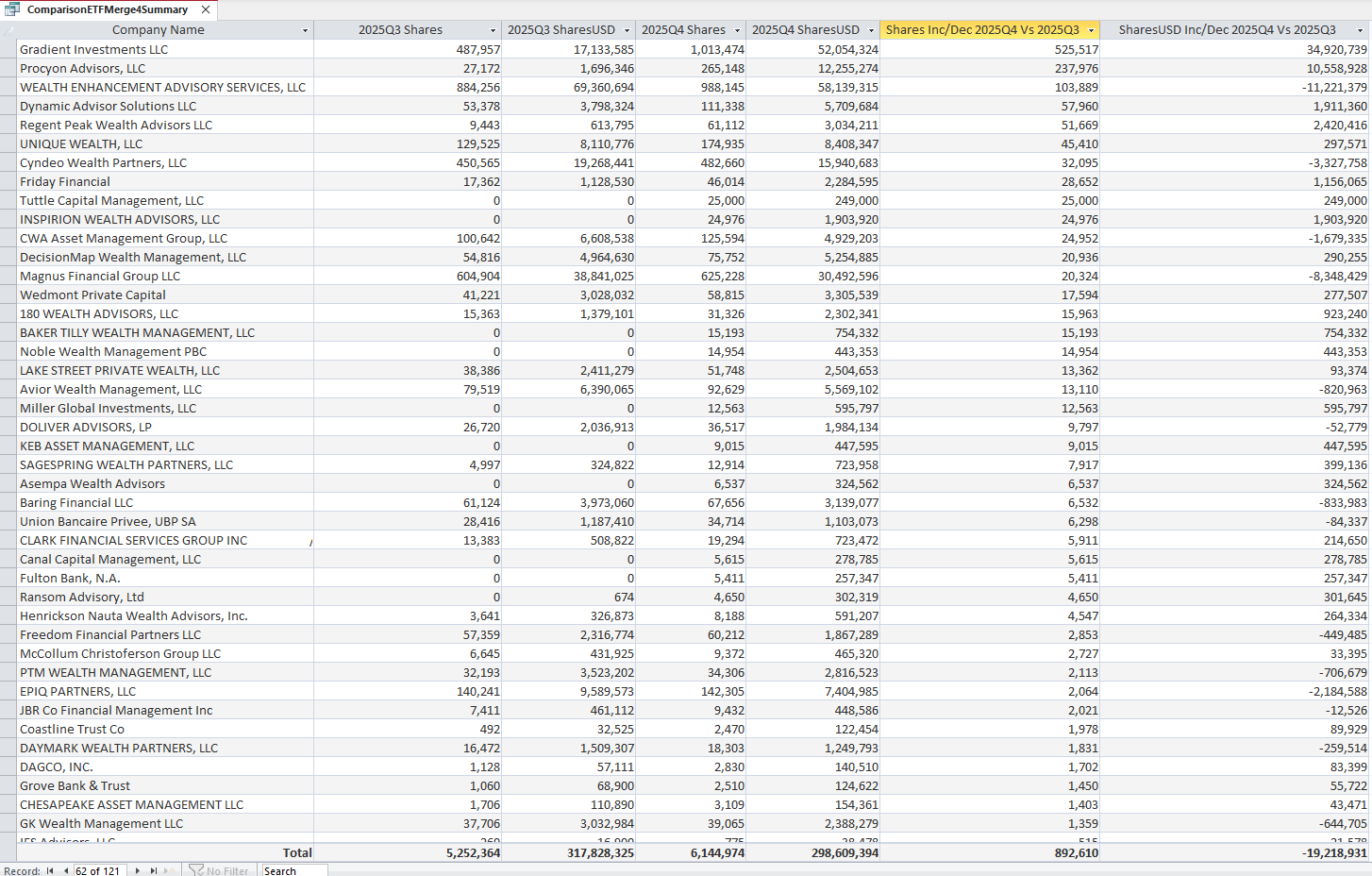This screenshot has width=1372, height=876.
Task: Click the previous record arrow
Action: (66, 869)
